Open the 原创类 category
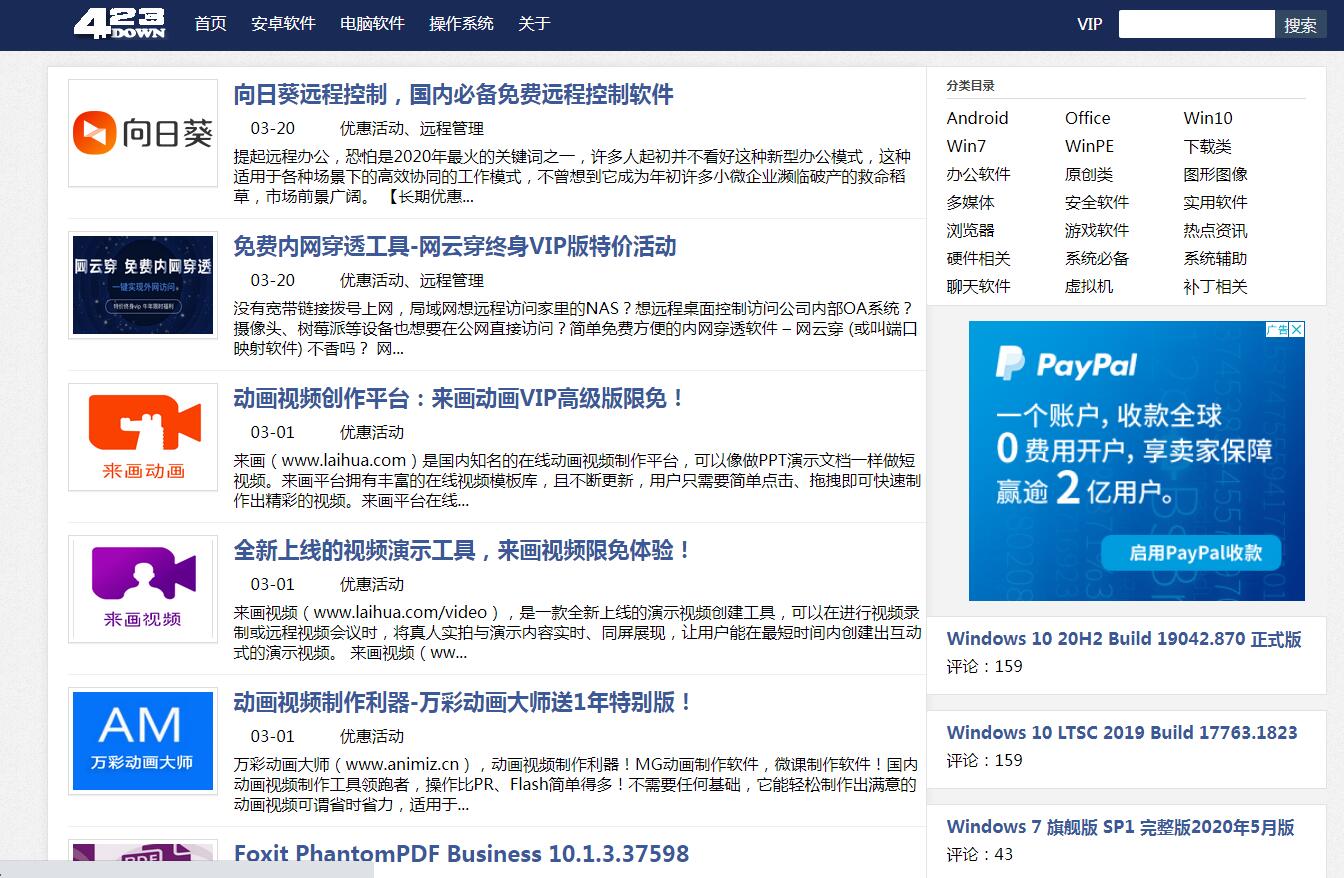Viewport: 1344px width, 878px height. pyautogui.click(x=1088, y=174)
